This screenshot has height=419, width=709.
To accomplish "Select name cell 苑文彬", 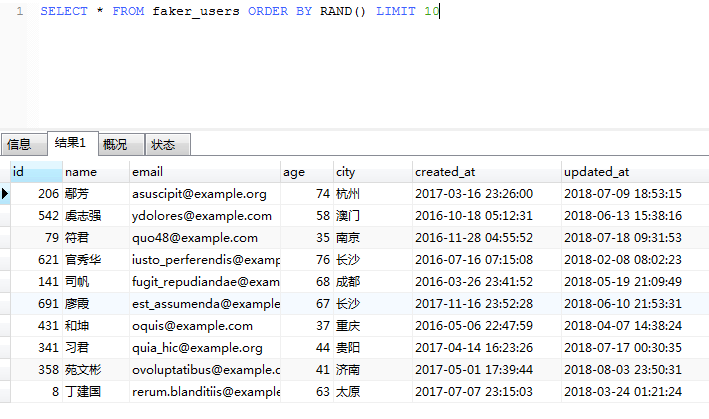I will pyautogui.click(x=96, y=370).
